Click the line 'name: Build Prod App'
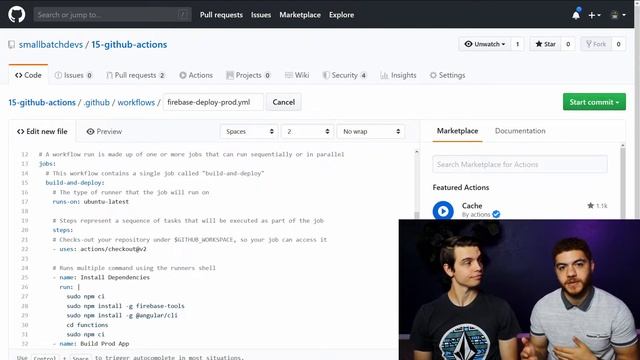 coord(91,344)
